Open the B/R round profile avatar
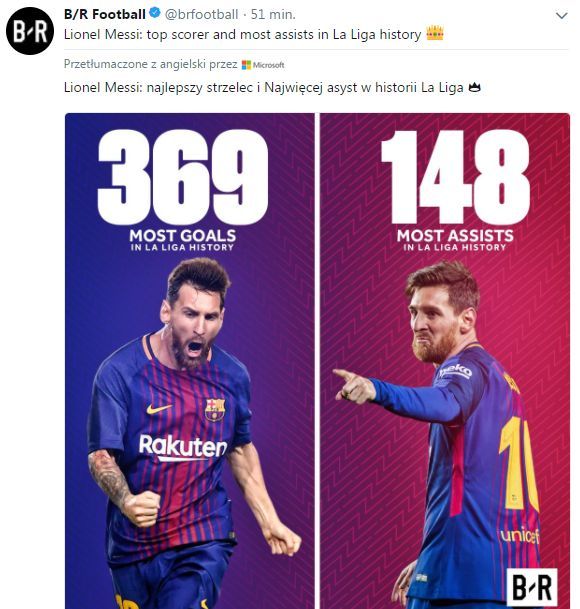580x609 pixels. (x=30, y=31)
